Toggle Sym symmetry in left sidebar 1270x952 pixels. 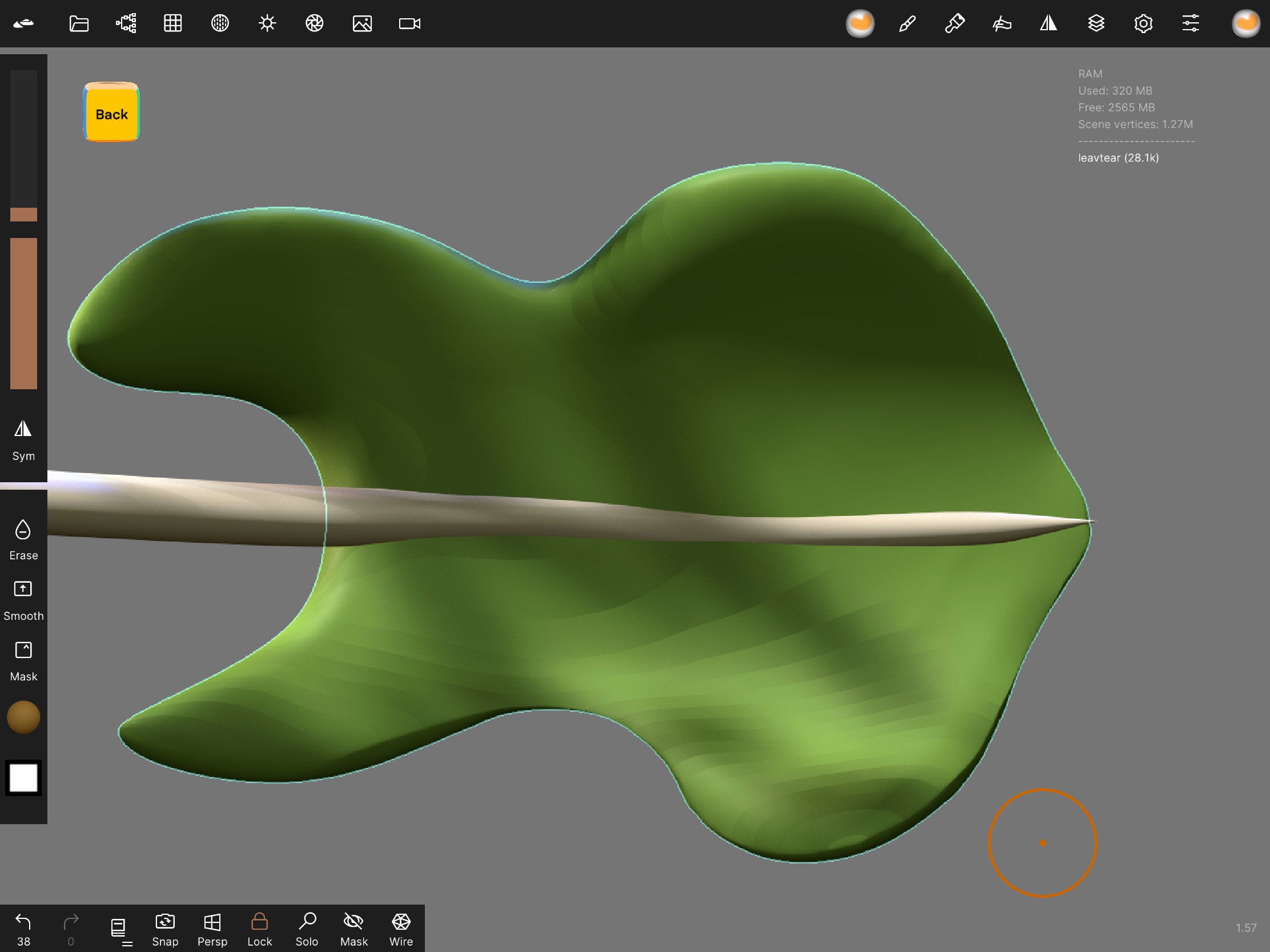pos(23,439)
